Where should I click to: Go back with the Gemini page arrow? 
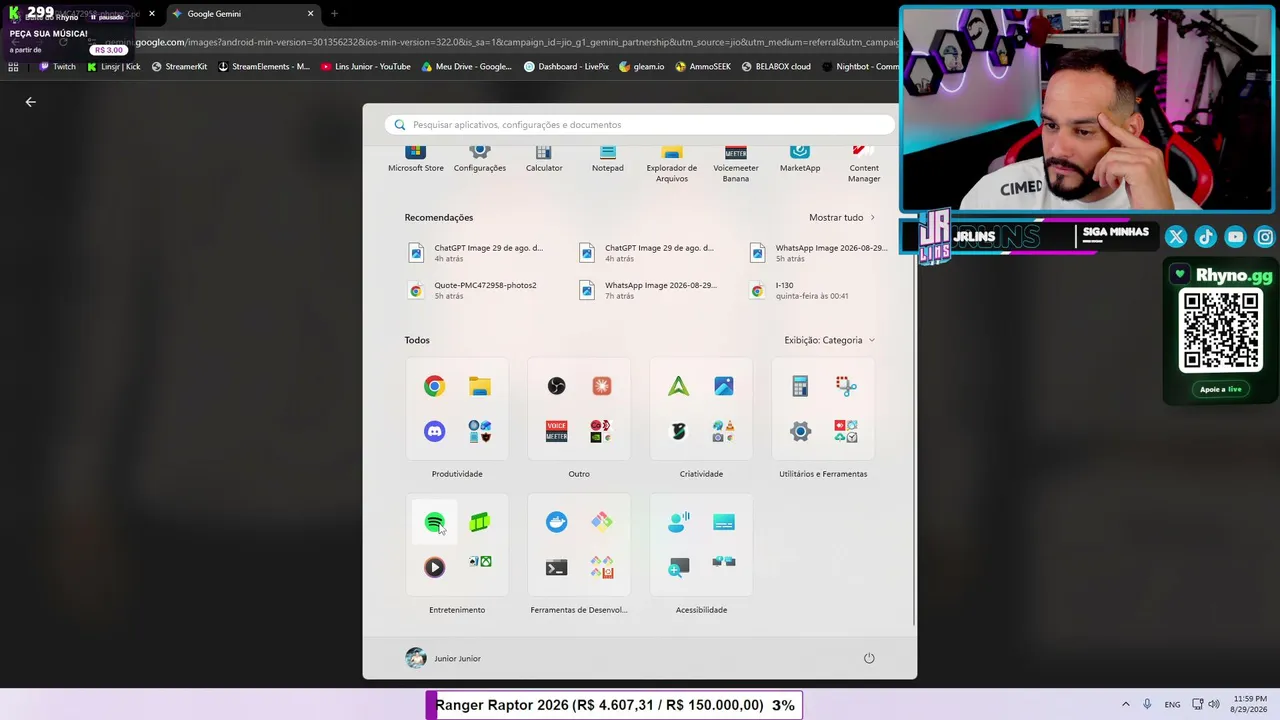[30, 102]
